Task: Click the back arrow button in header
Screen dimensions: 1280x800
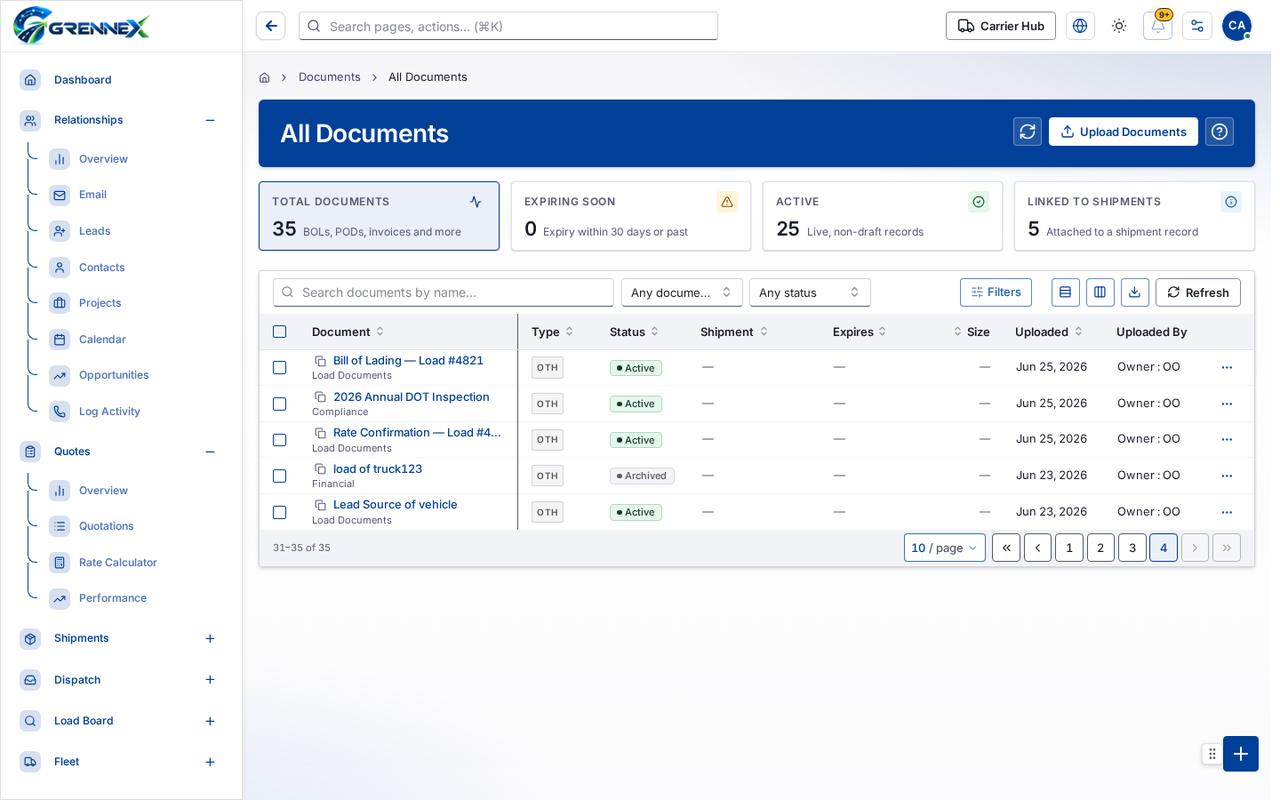Action: click(x=271, y=26)
